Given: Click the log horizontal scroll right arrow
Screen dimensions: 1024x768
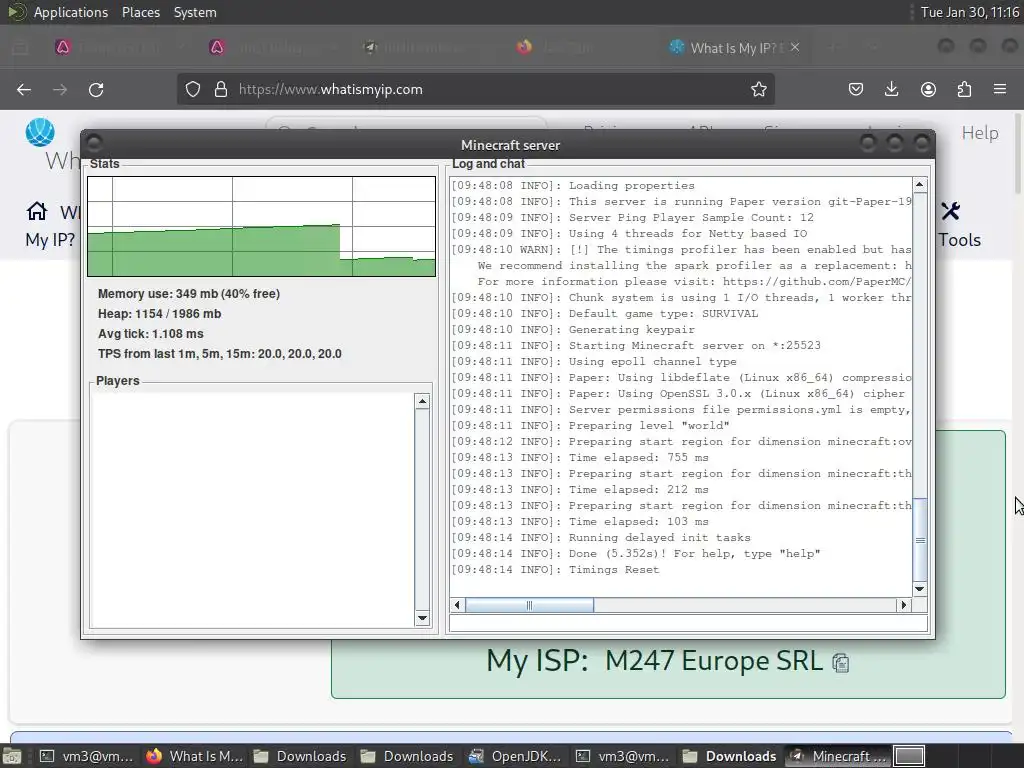Looking at the screenshot, I should 904,605.
